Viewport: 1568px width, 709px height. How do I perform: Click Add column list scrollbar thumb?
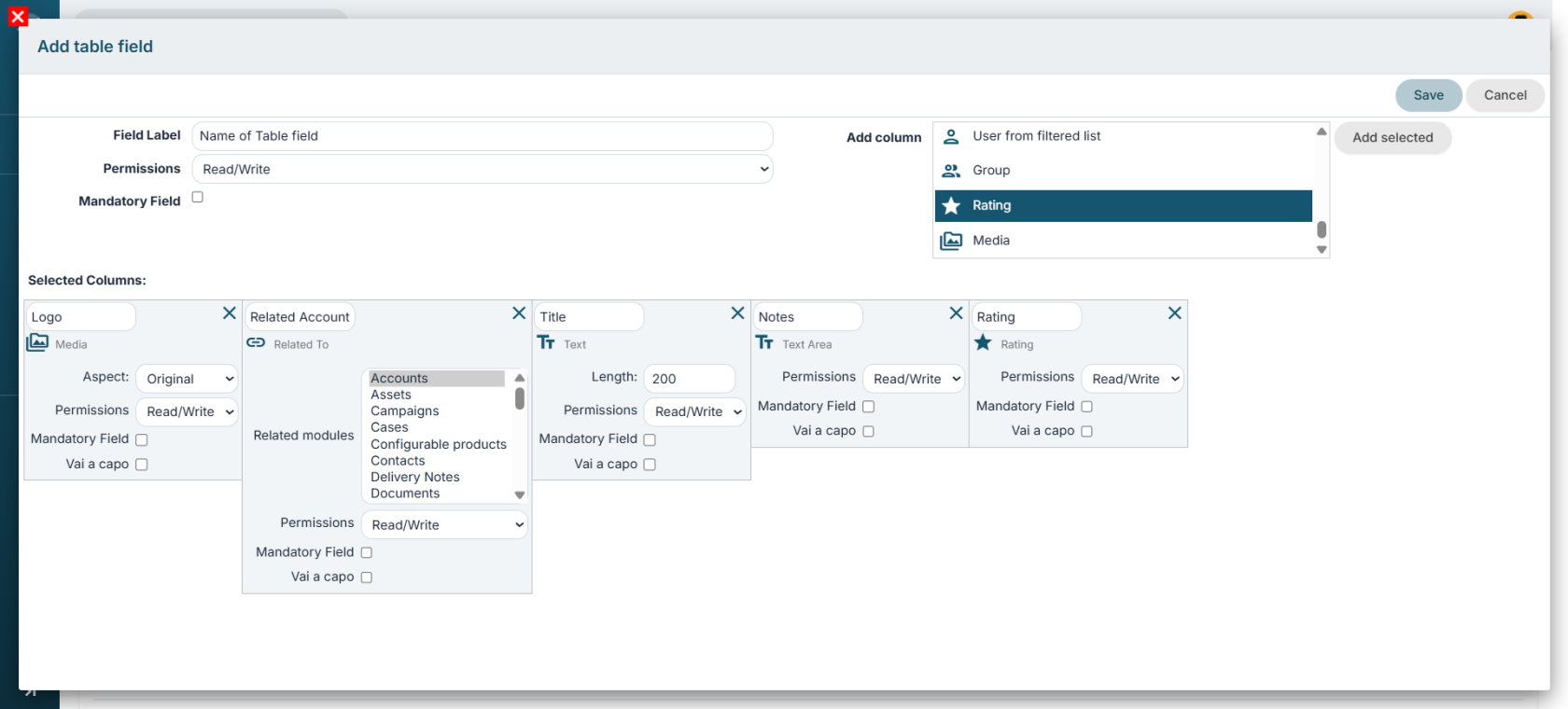(x=1322, y=229)
